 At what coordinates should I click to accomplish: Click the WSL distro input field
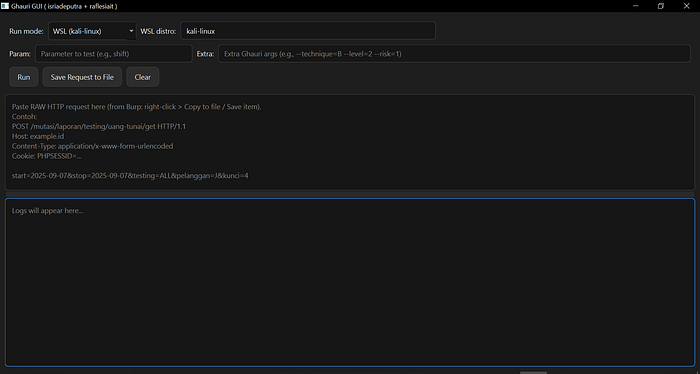tap(308, 31)
